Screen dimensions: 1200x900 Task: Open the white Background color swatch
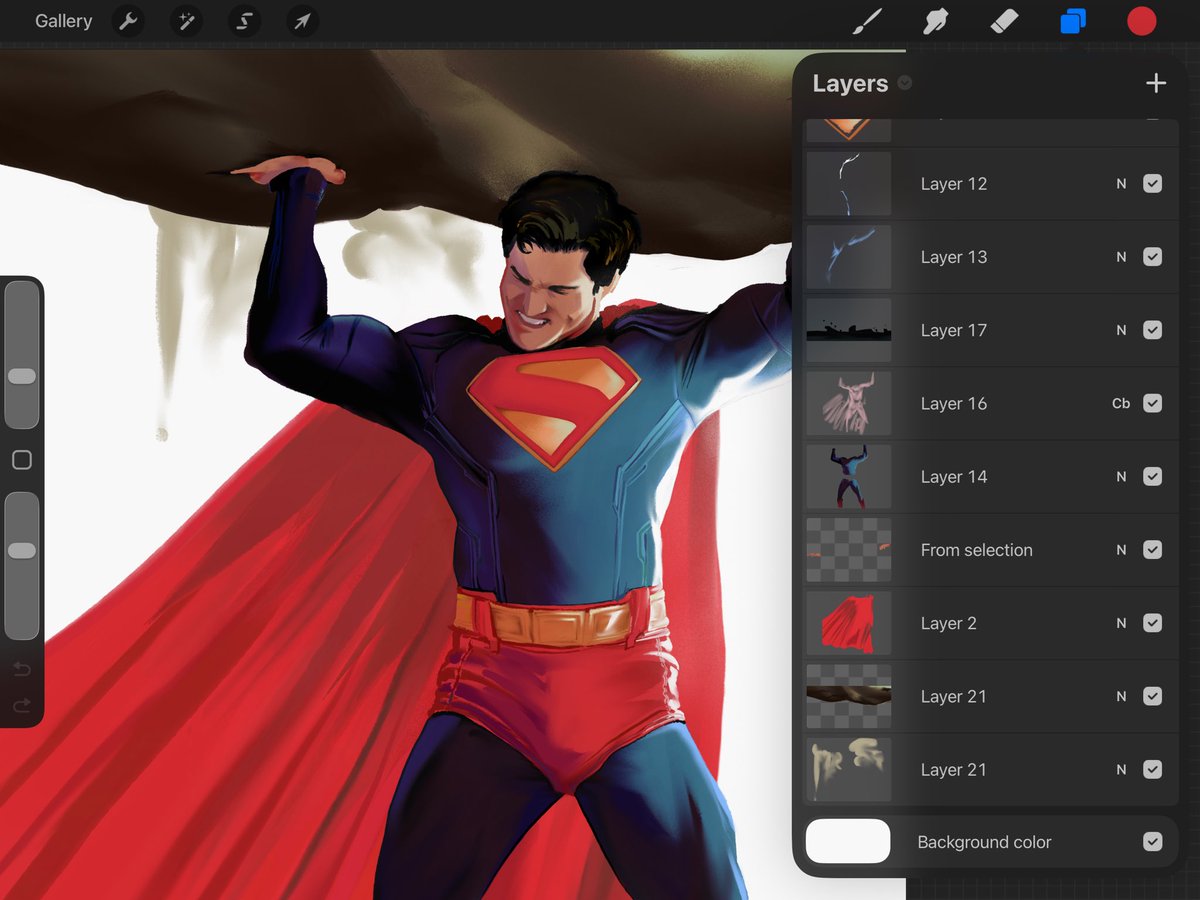click(x=848, y=841)
